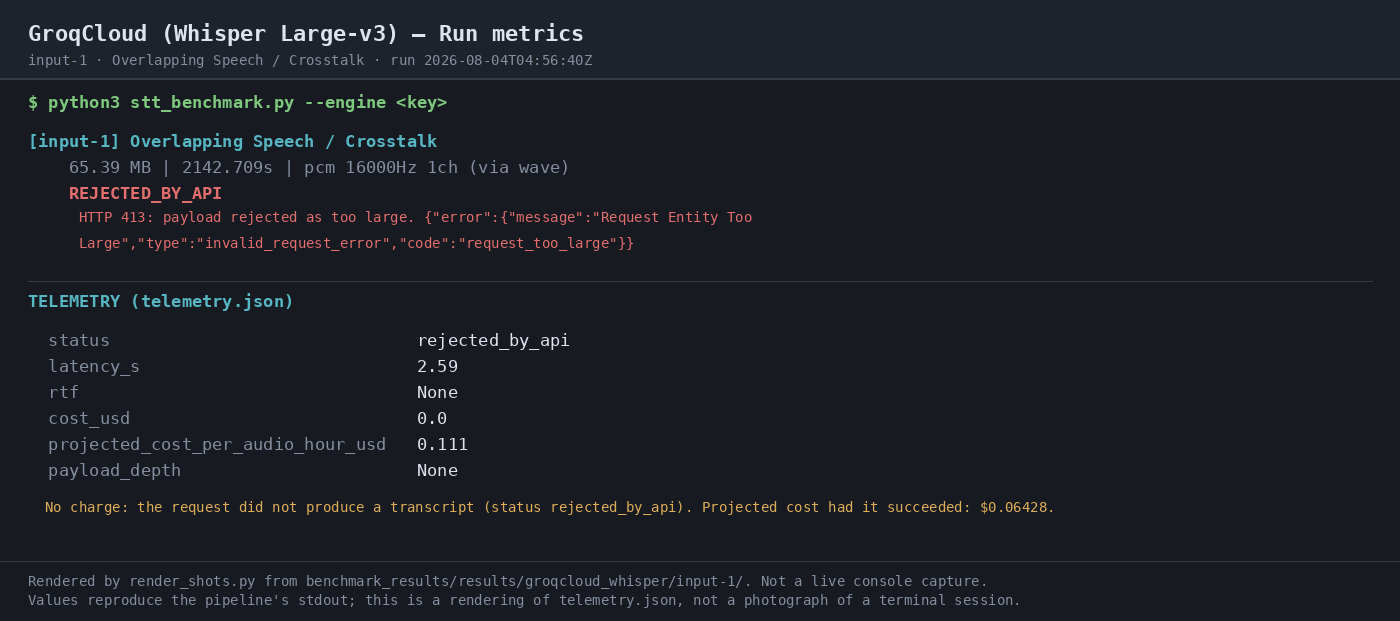Screen dimensions: 1400x621
Task: Select the latency value '2.59'
Action: point(437,367)
